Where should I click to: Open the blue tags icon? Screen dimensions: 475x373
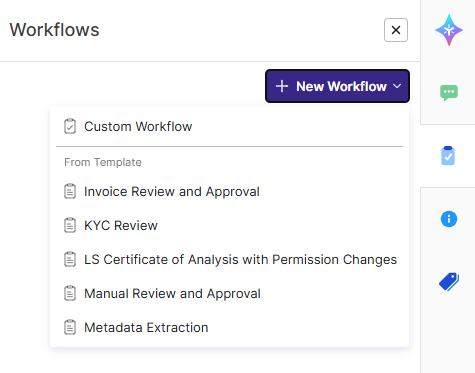pos(449,282)
